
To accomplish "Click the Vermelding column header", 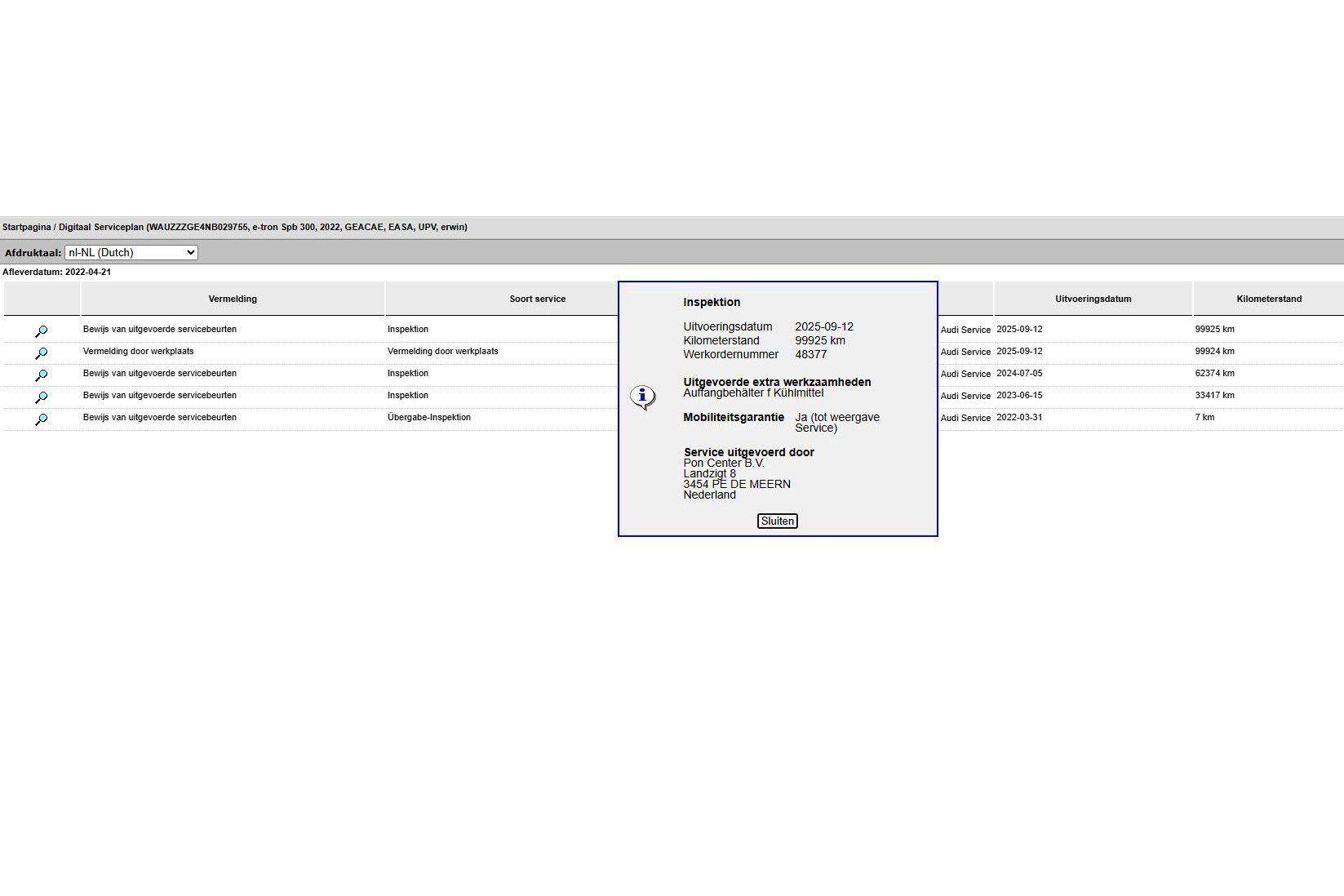I will [x=233, y=299].
